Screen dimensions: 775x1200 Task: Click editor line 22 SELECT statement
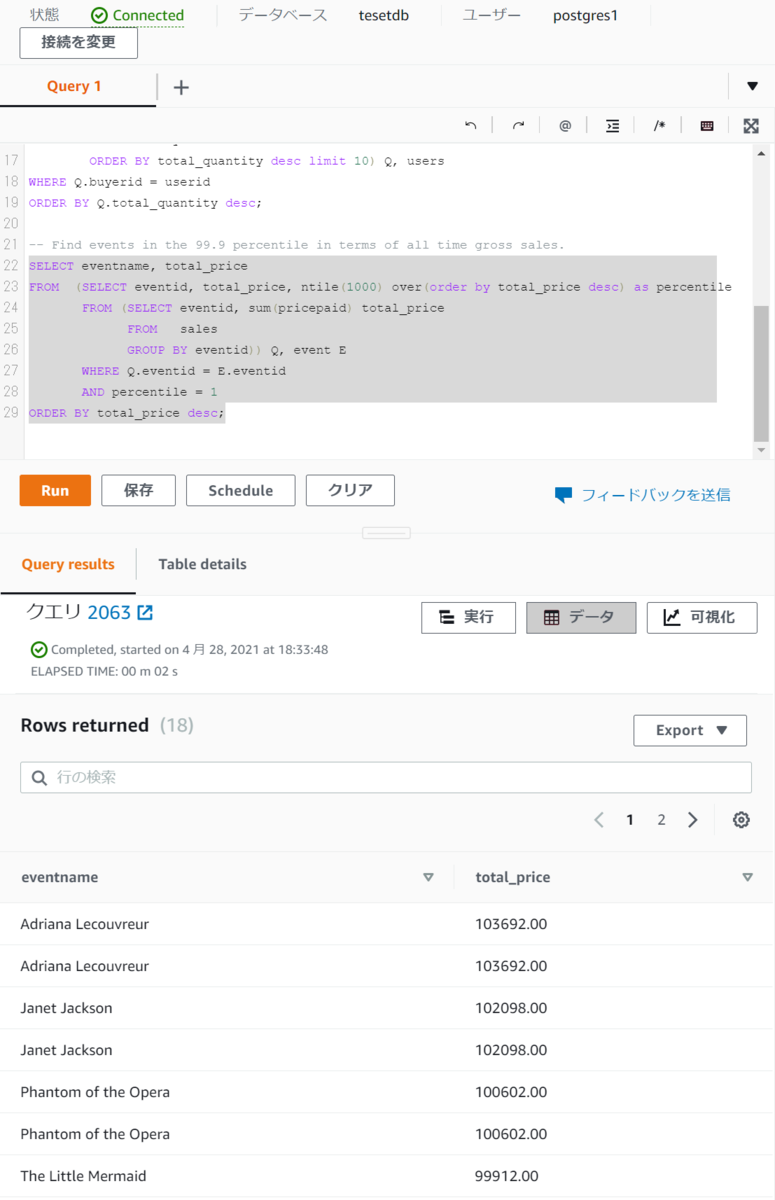pyautogui.click(x=138, y=266)
